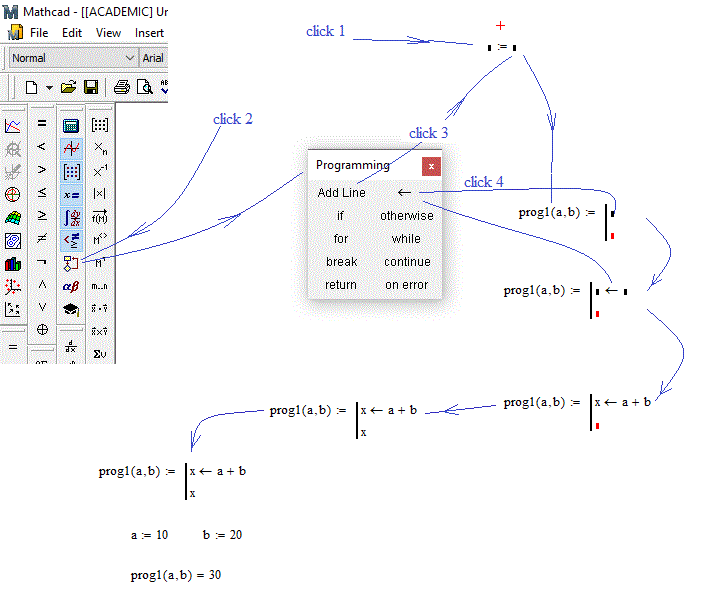Viewport: 716px width, 610px height.
Task: Open the File menu
Action: pyautogui.click(x=39, y=33)
